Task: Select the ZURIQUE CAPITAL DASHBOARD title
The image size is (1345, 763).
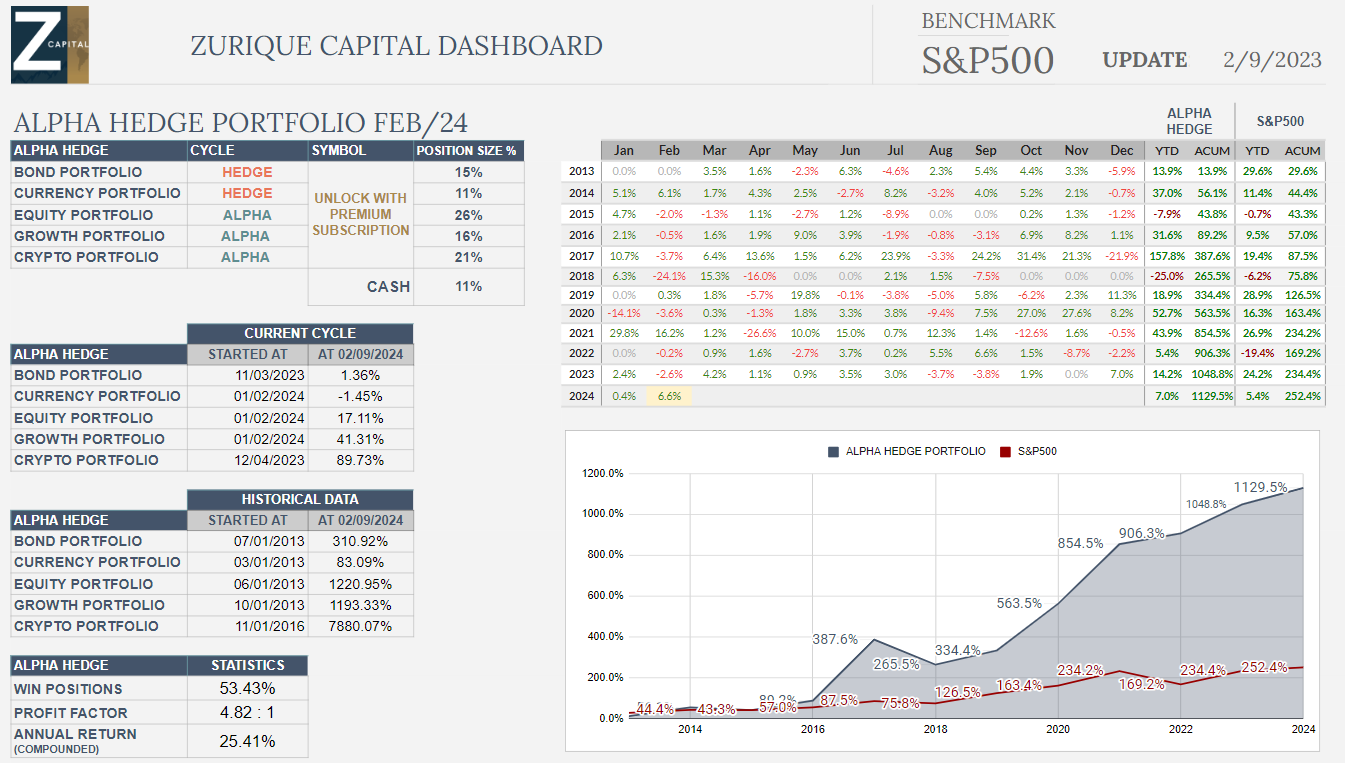Action: pos(396,46)
